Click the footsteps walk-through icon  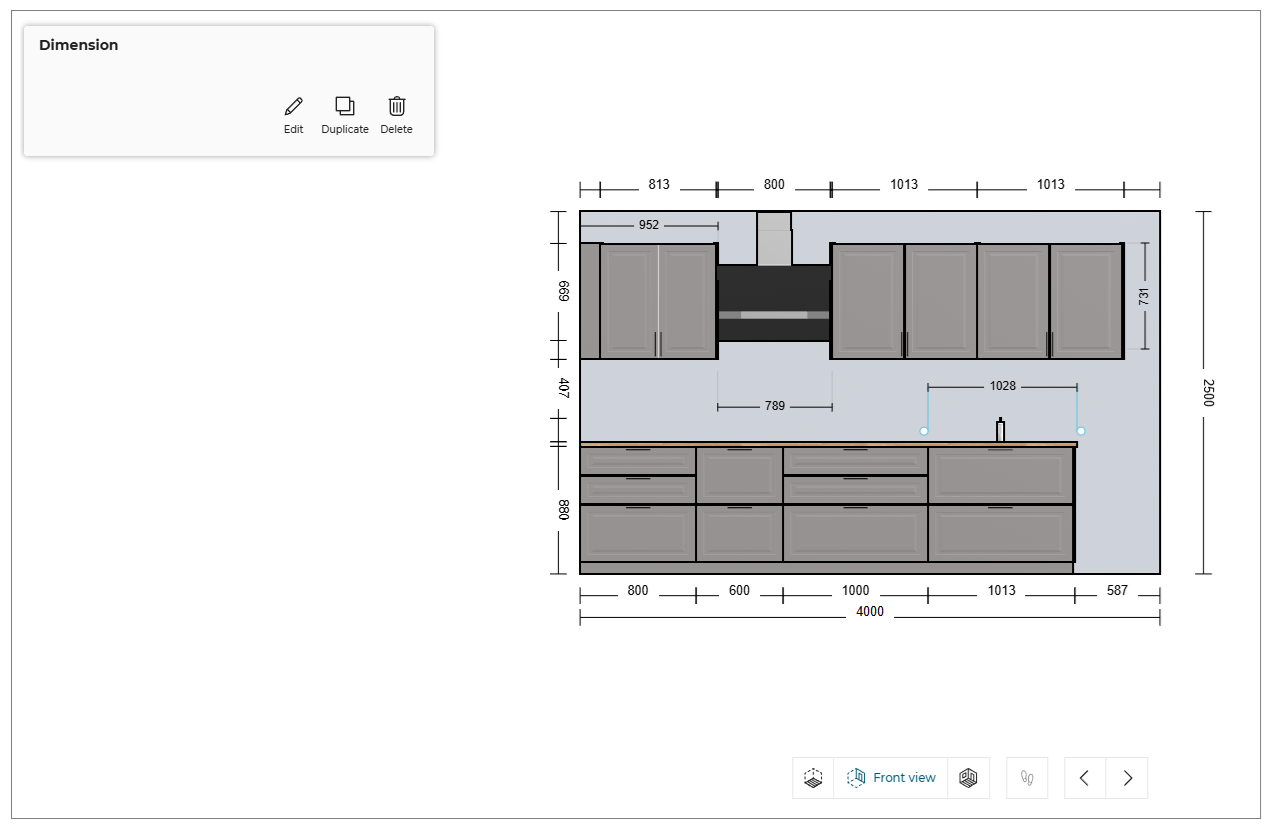pos(1026,778)
